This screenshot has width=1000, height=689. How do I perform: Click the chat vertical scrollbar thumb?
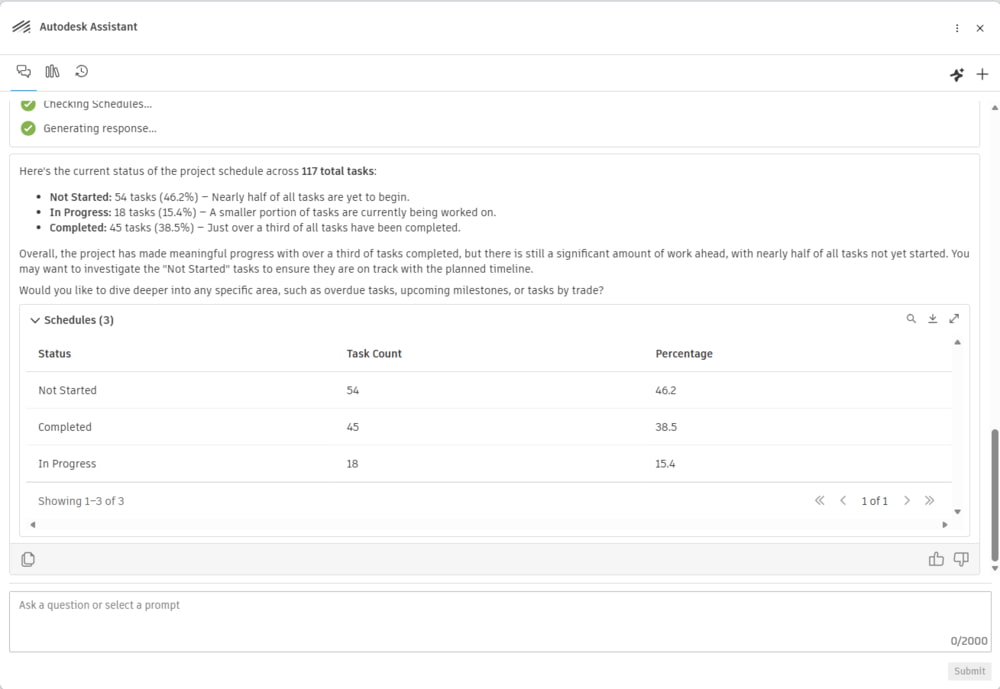pyautogui.click(x=994, y=495)
